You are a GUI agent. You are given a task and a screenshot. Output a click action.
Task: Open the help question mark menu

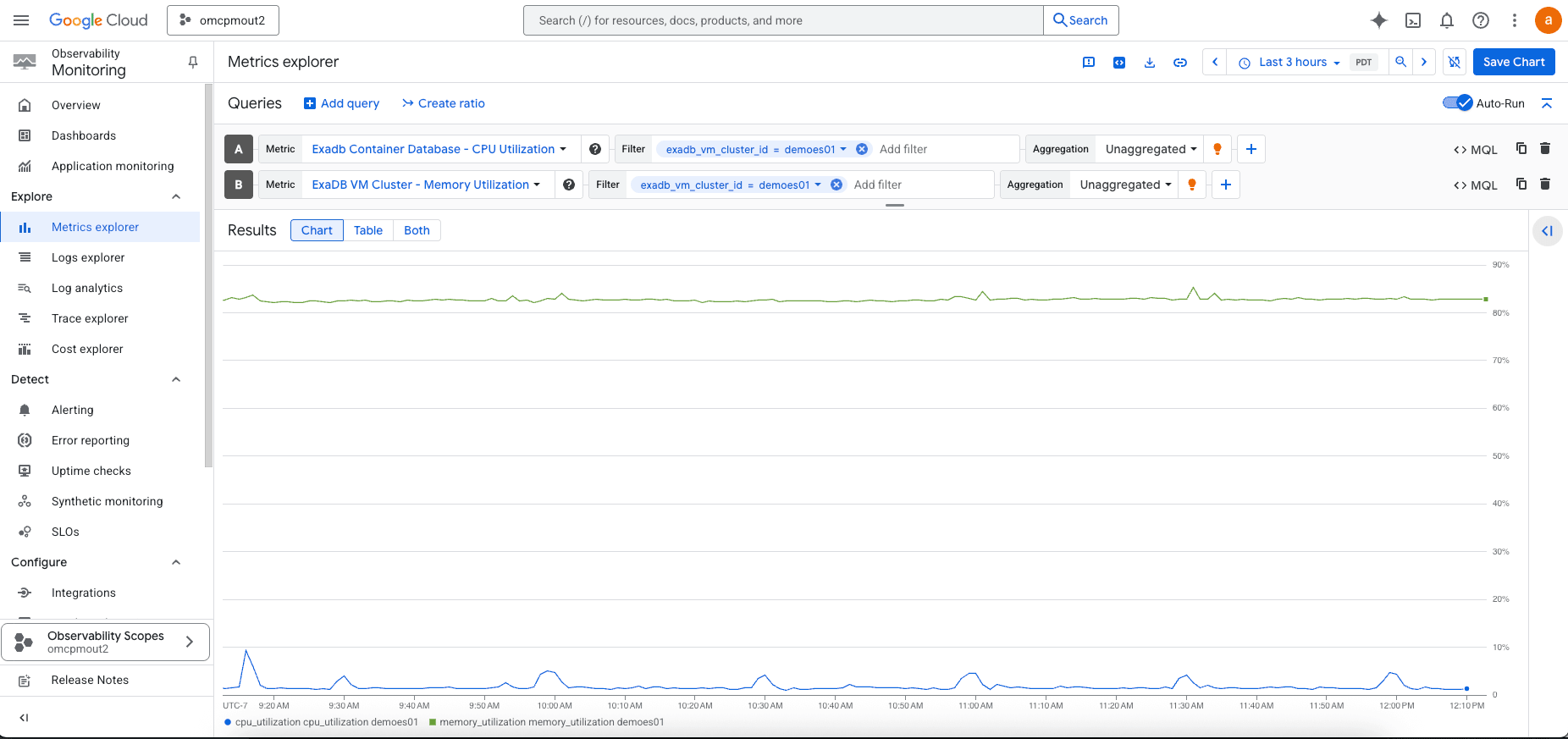[1481, 20]
